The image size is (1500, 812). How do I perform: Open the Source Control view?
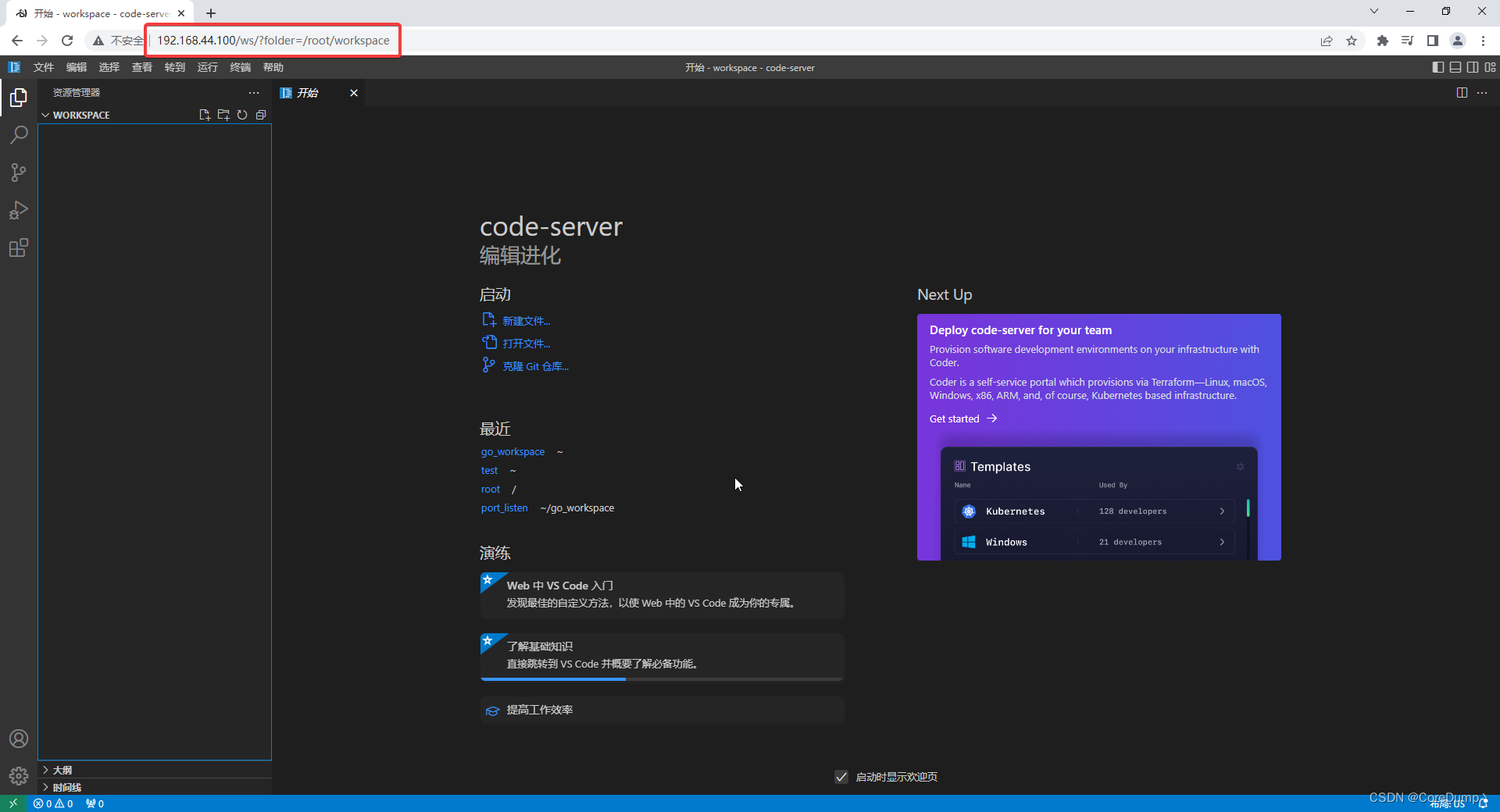point(19,173)
